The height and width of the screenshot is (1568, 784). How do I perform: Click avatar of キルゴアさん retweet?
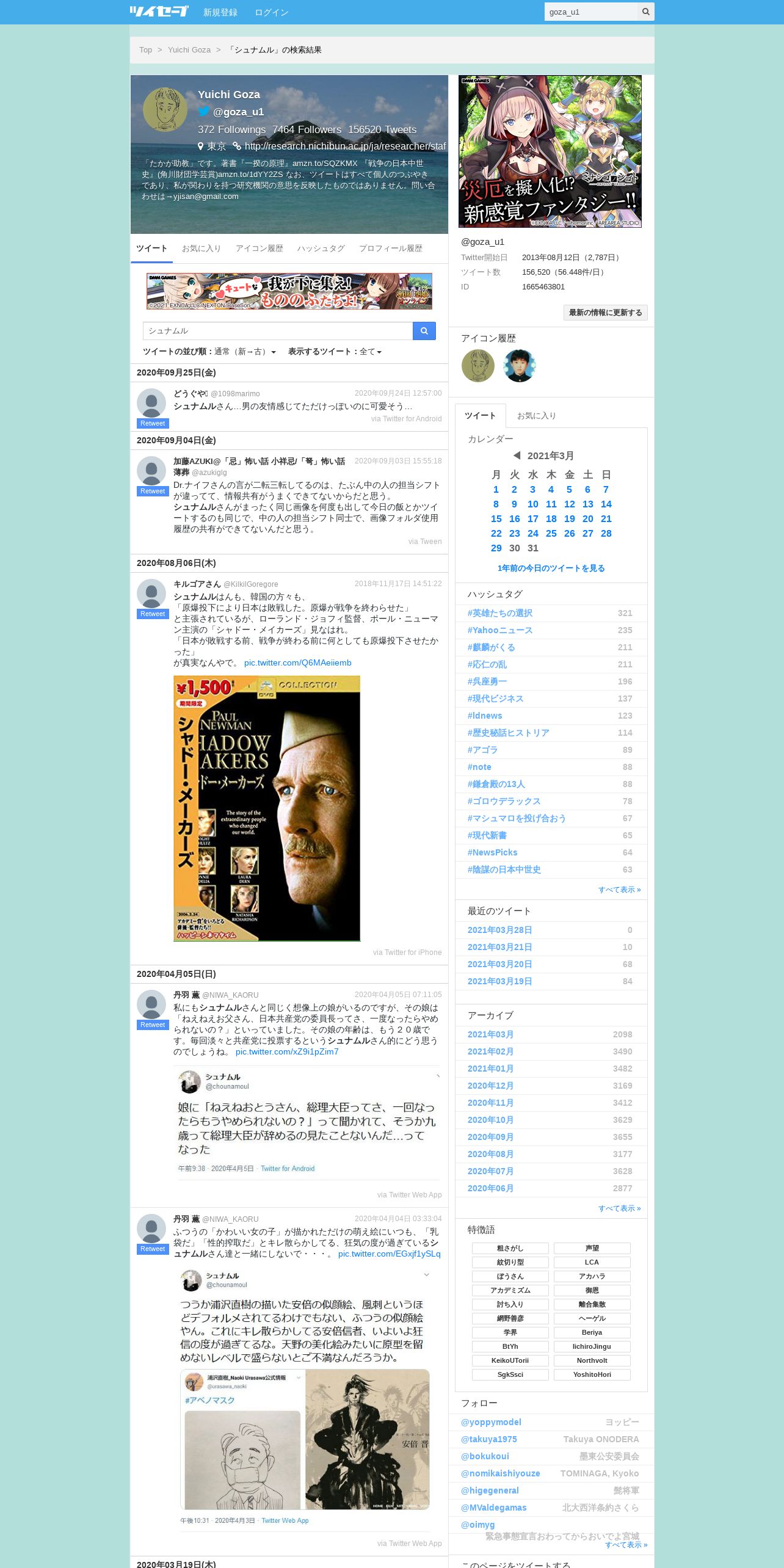[151, 593]
